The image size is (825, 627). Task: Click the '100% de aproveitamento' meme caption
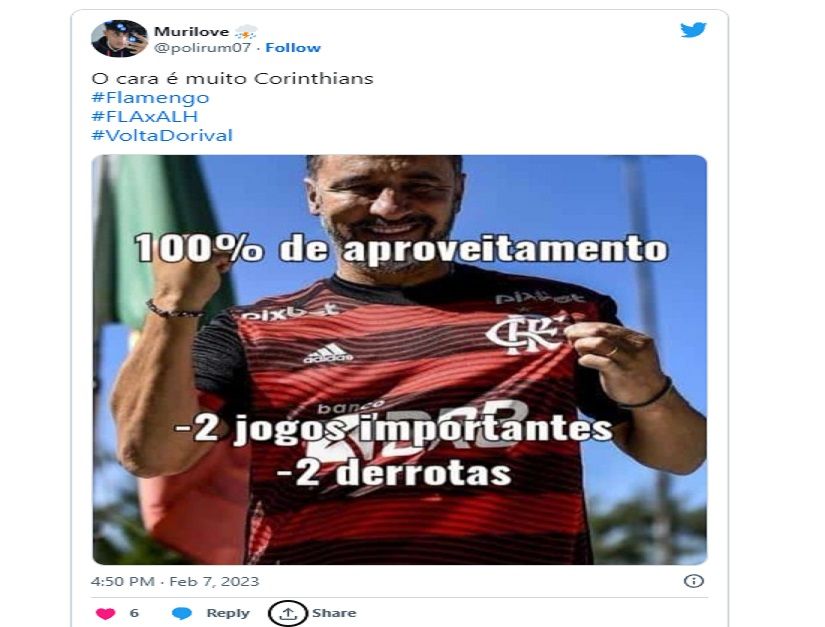[401, 248]
